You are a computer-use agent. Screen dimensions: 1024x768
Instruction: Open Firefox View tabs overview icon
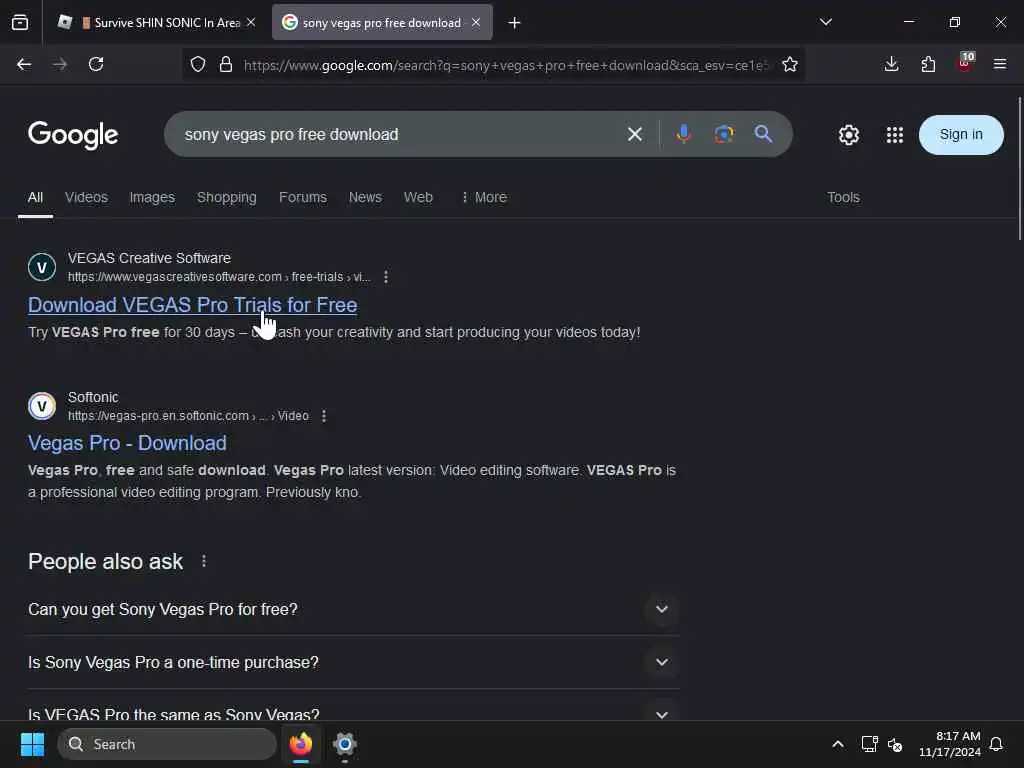pos(20,23)
